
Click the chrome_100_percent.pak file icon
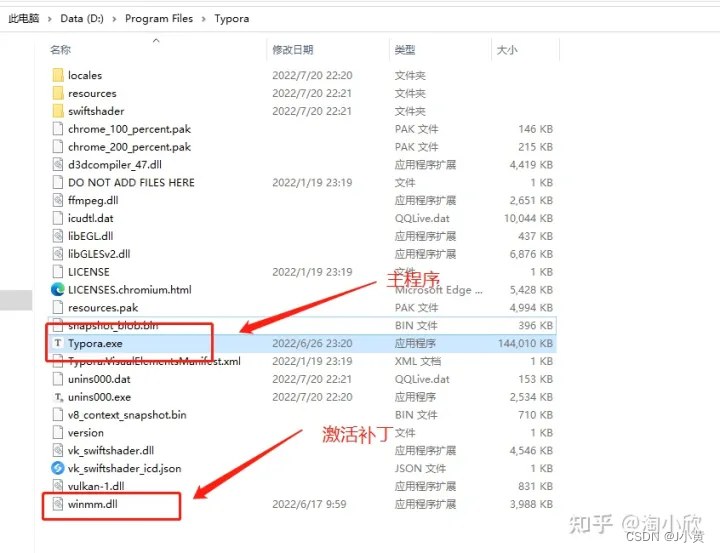[58, 129]
